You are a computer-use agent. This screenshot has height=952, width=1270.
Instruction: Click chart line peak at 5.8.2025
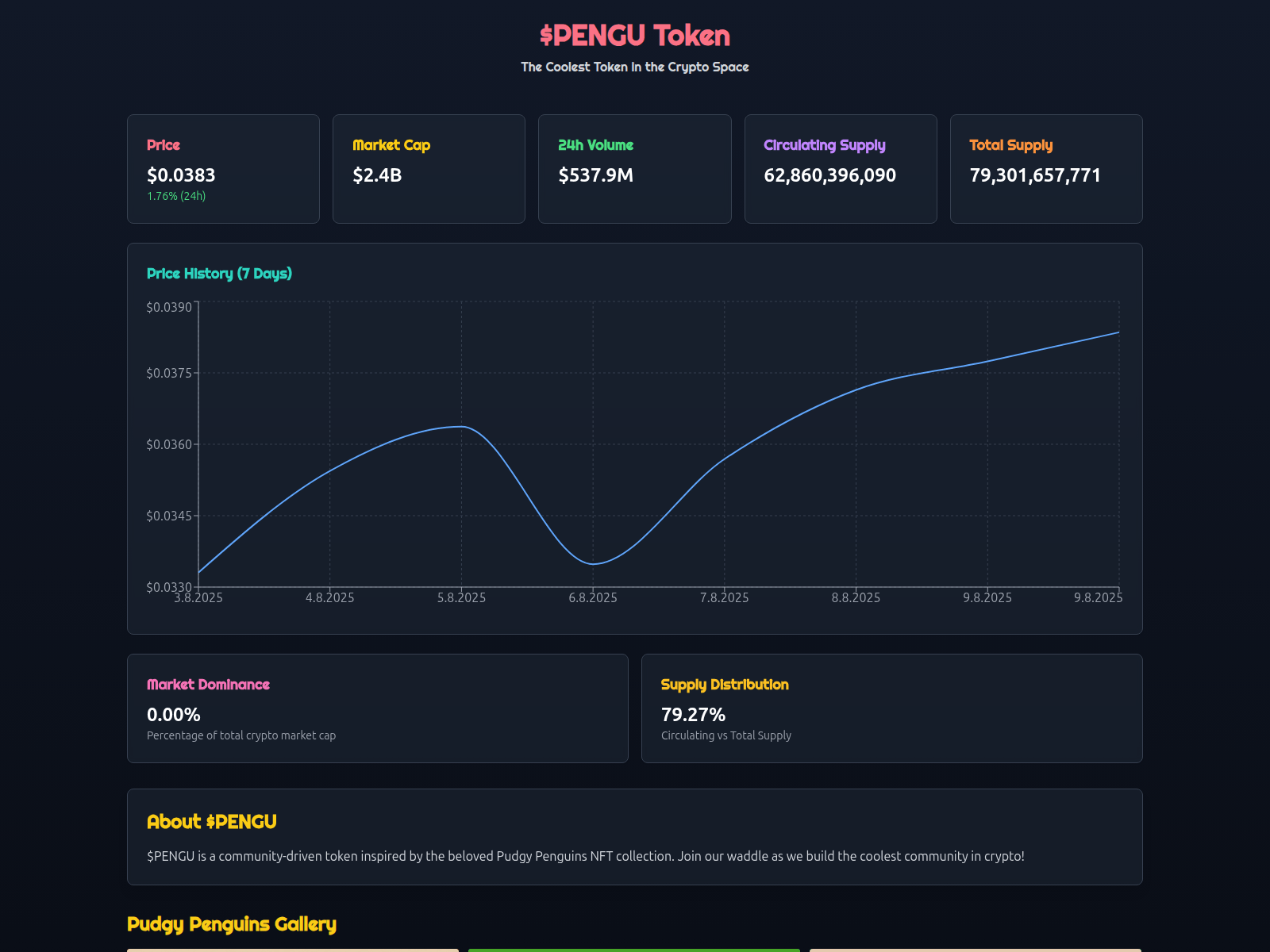(x=461, y=427)
